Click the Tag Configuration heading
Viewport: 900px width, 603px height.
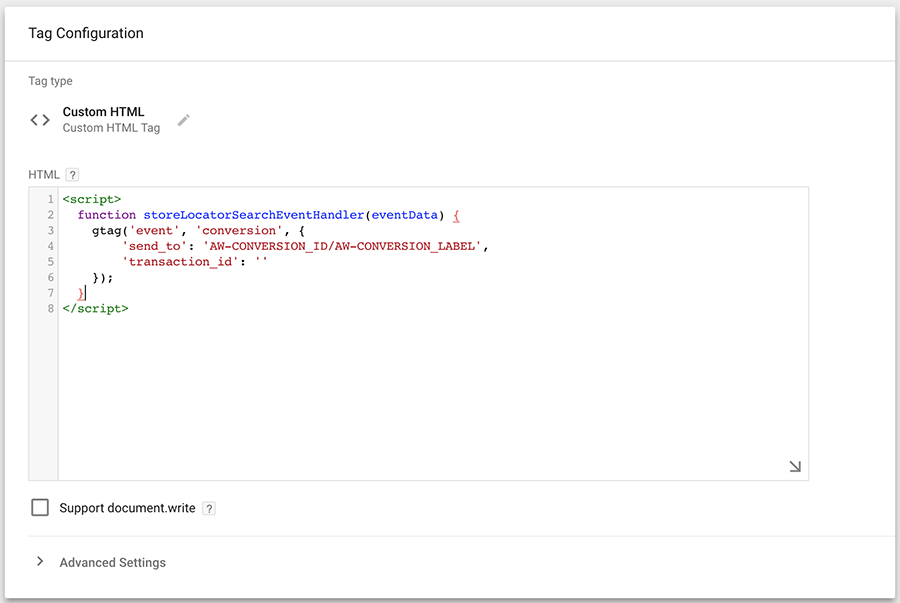click(86, 33)
